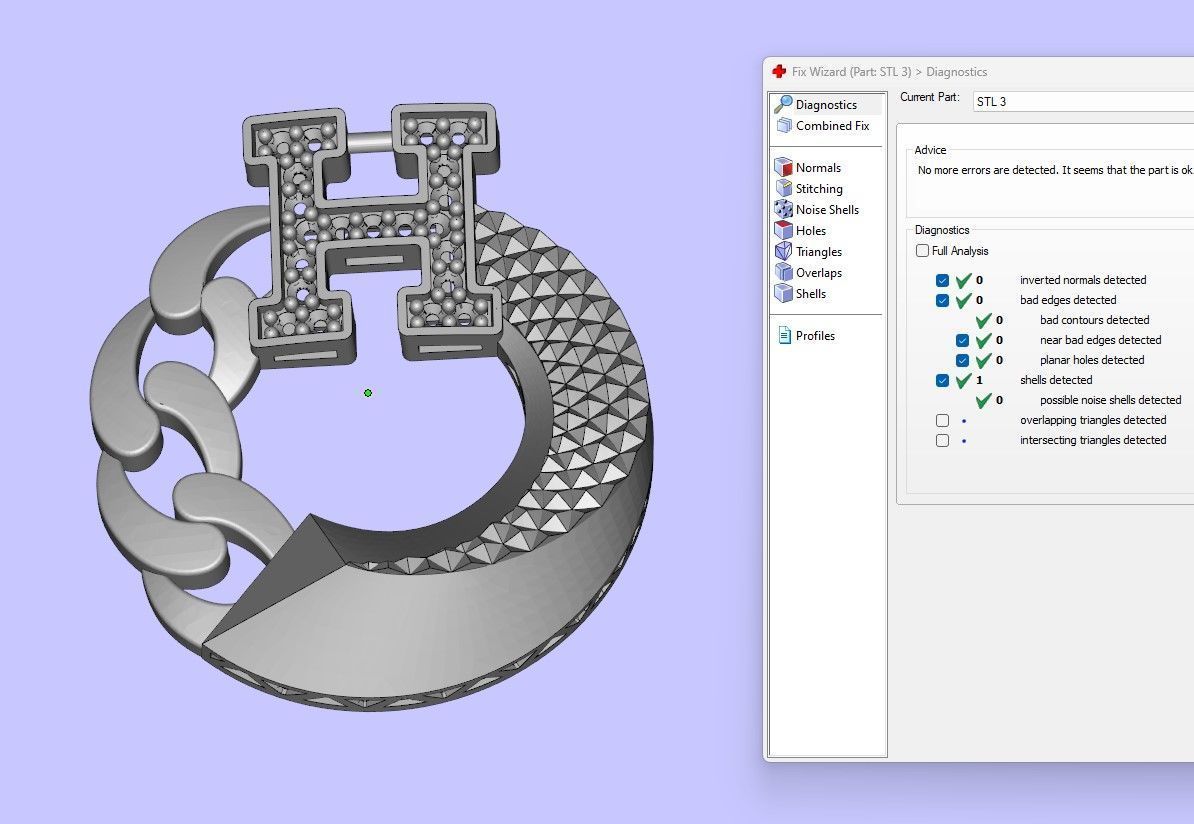The width and height of the screenshot is (1194, 824).
Task: Uncheck planar holes detected checkbox
Action: pyautogui.click(x=963, y=360)
